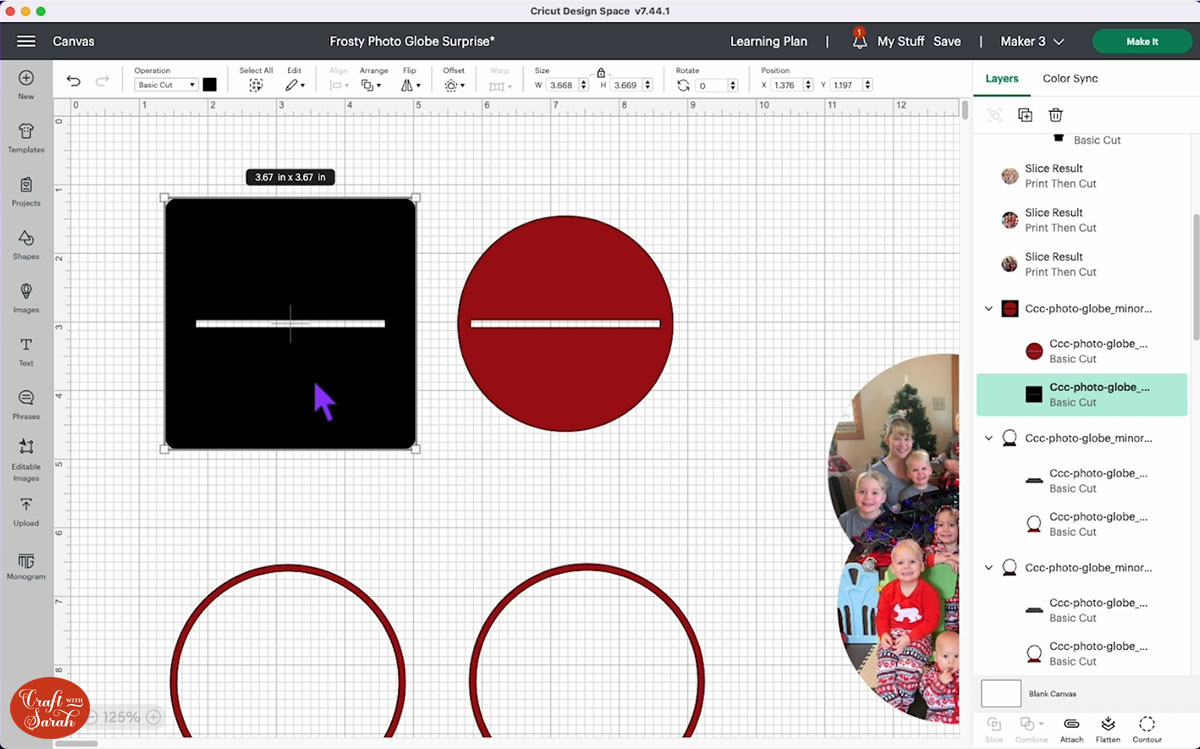This screenshot has height=749, width=1200.
Task: Click the Save link
Action: pyautogui.click(x=946, y=41)
